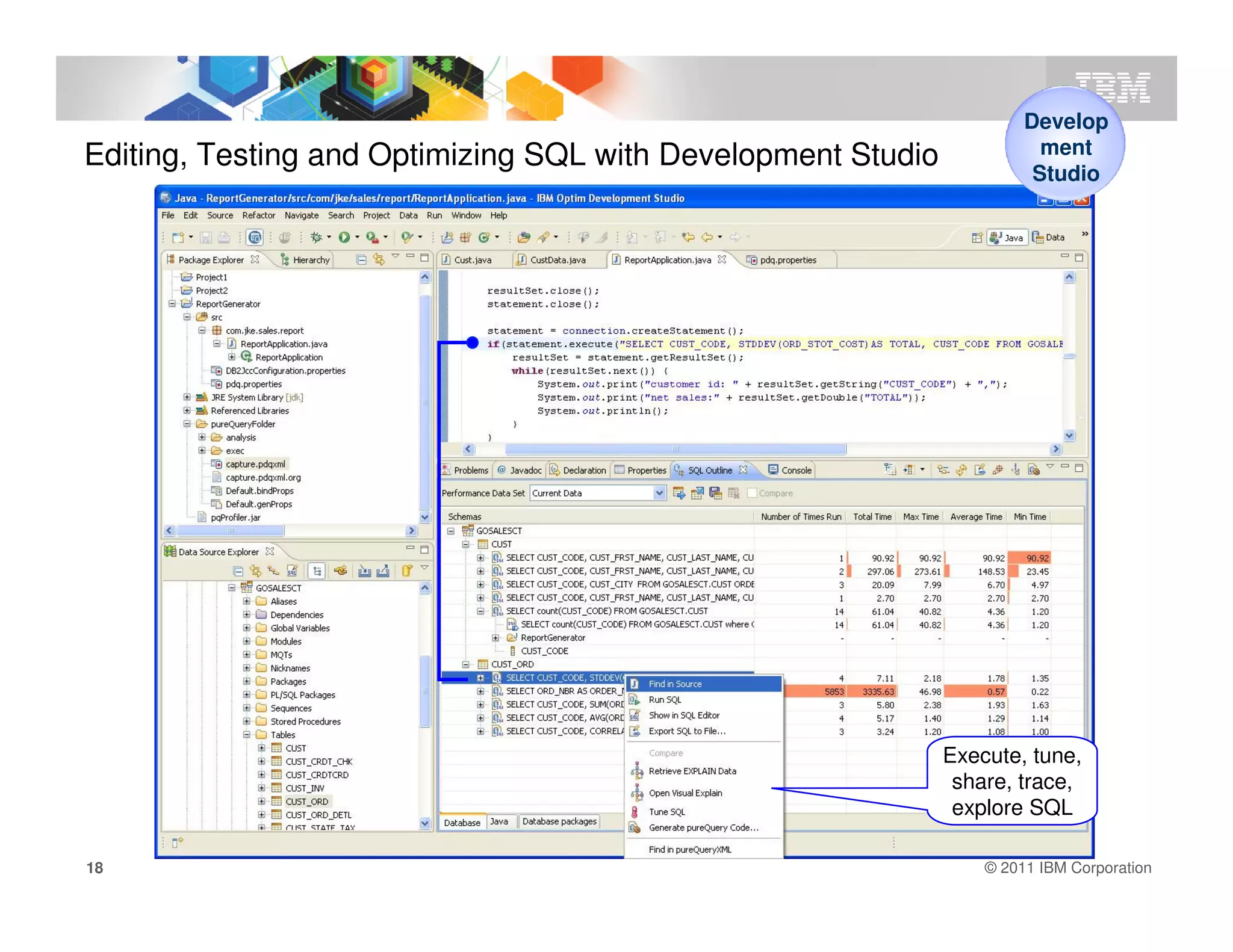
Task: Choose Tune SQL from context menu
Action: [x=704, y=812]
